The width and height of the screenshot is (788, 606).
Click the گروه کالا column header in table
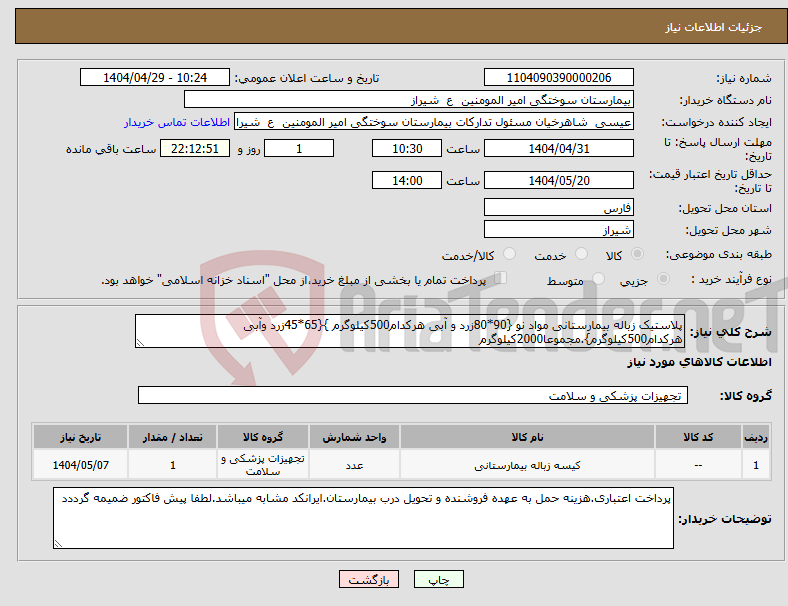[x=263, y=437]
